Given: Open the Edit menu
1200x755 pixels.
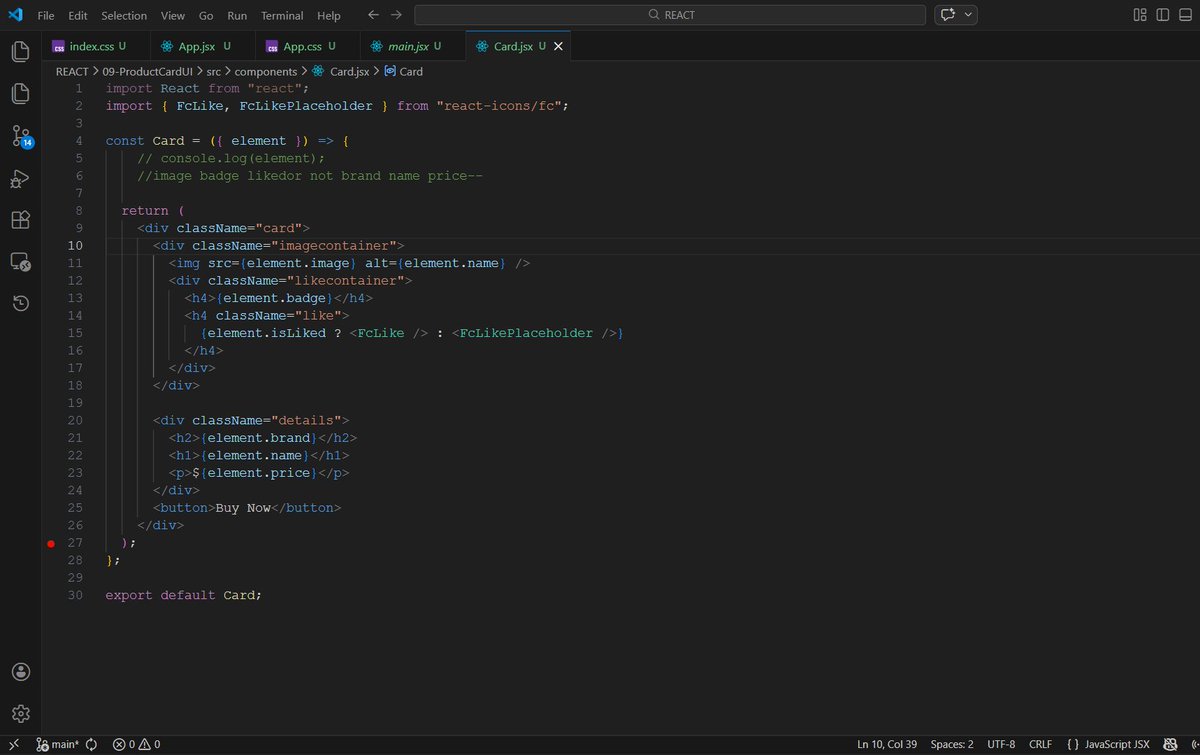Looking at the screenshot, I should pos(78,15).
